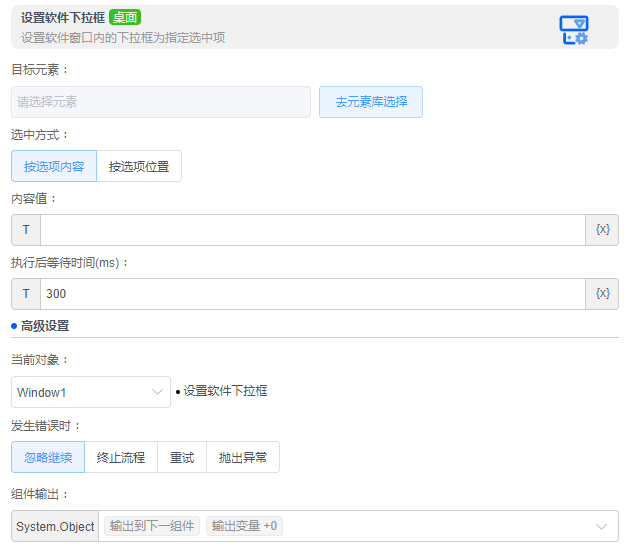Click the 输出到下一组件 tag
Viewport: 630px width, 554px height.
(152, 526)
